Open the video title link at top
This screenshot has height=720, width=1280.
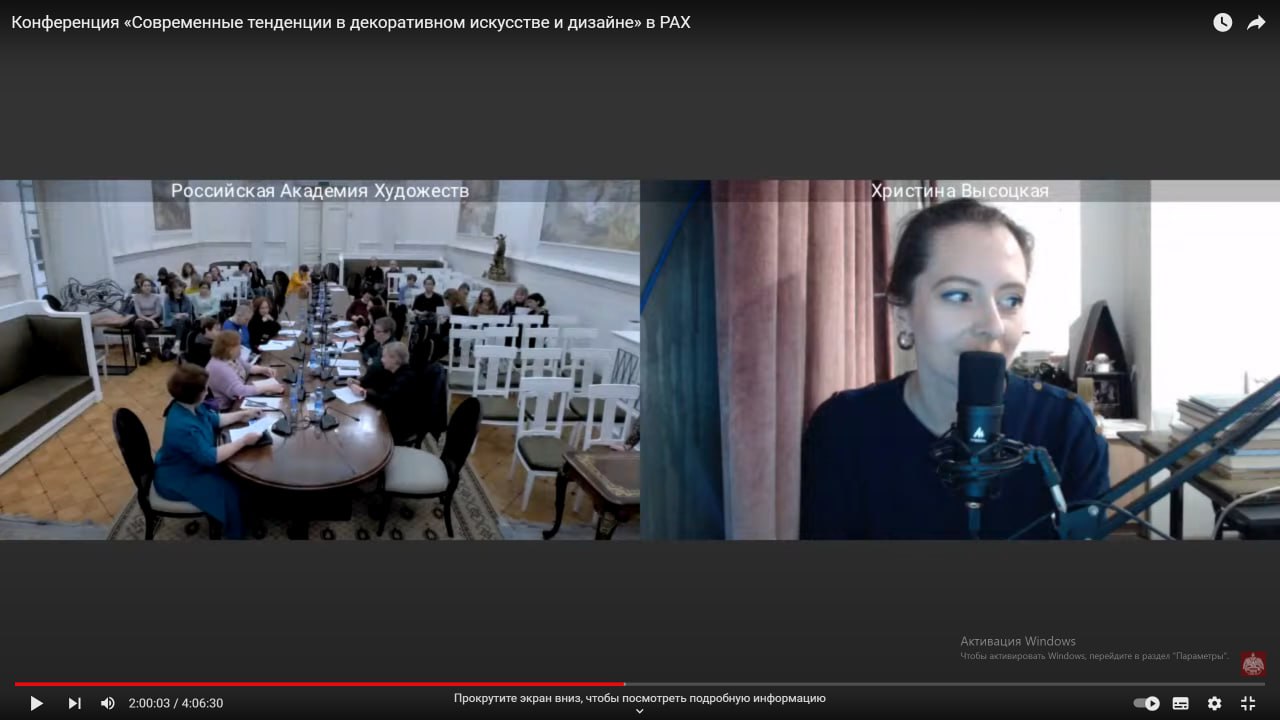click(350, 22)
